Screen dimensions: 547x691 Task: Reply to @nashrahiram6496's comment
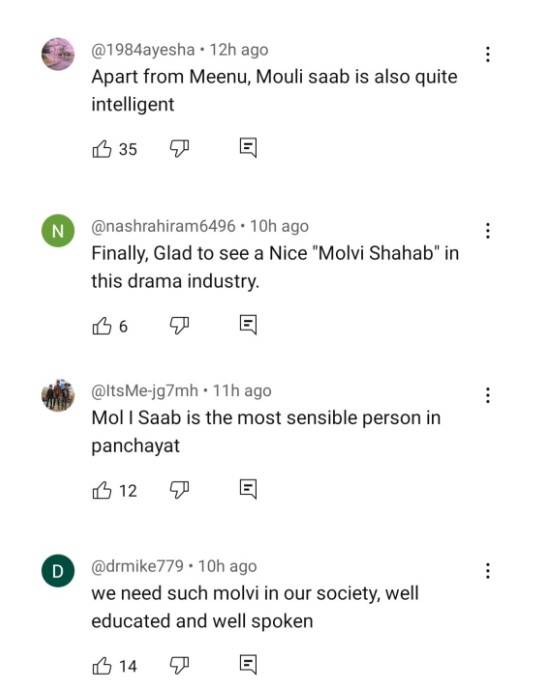click(x=248, y=325)
